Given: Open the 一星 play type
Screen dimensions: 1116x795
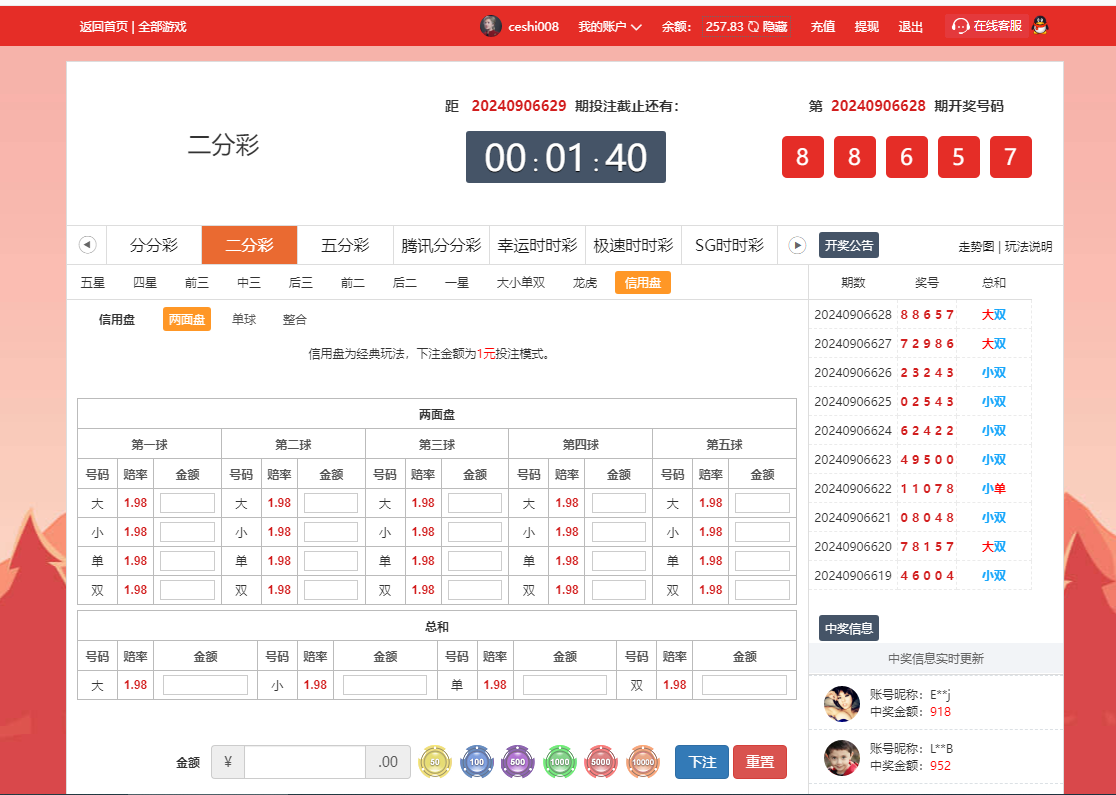Looking at the screenshot, I should [x=456, y=283].
